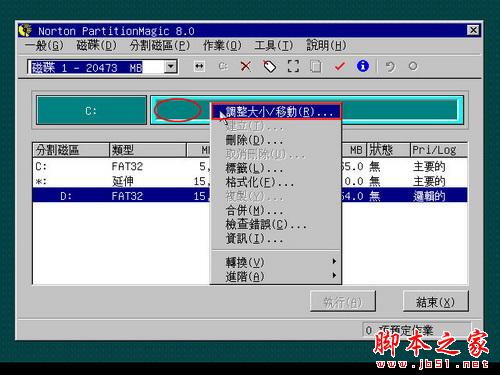The image size is (500, 375).
Task: Click the resize/move partition toolbar icon
Action: tap(199, 66)
